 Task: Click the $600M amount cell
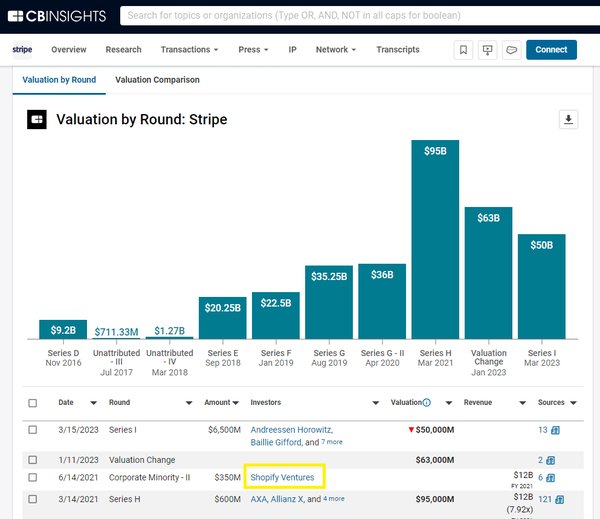pos(227,499)
